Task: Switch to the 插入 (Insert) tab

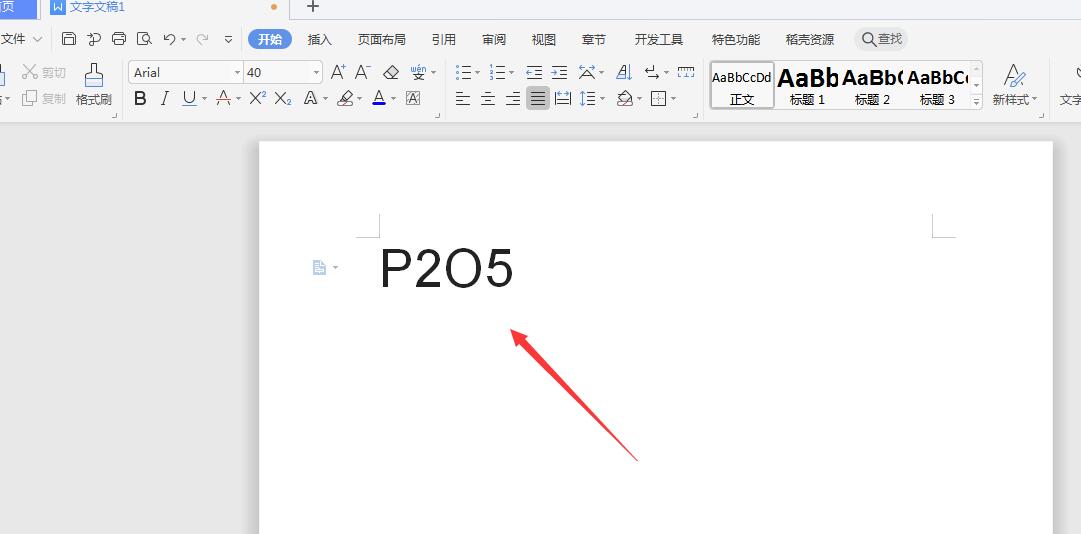Action: (x=320, y=39)
